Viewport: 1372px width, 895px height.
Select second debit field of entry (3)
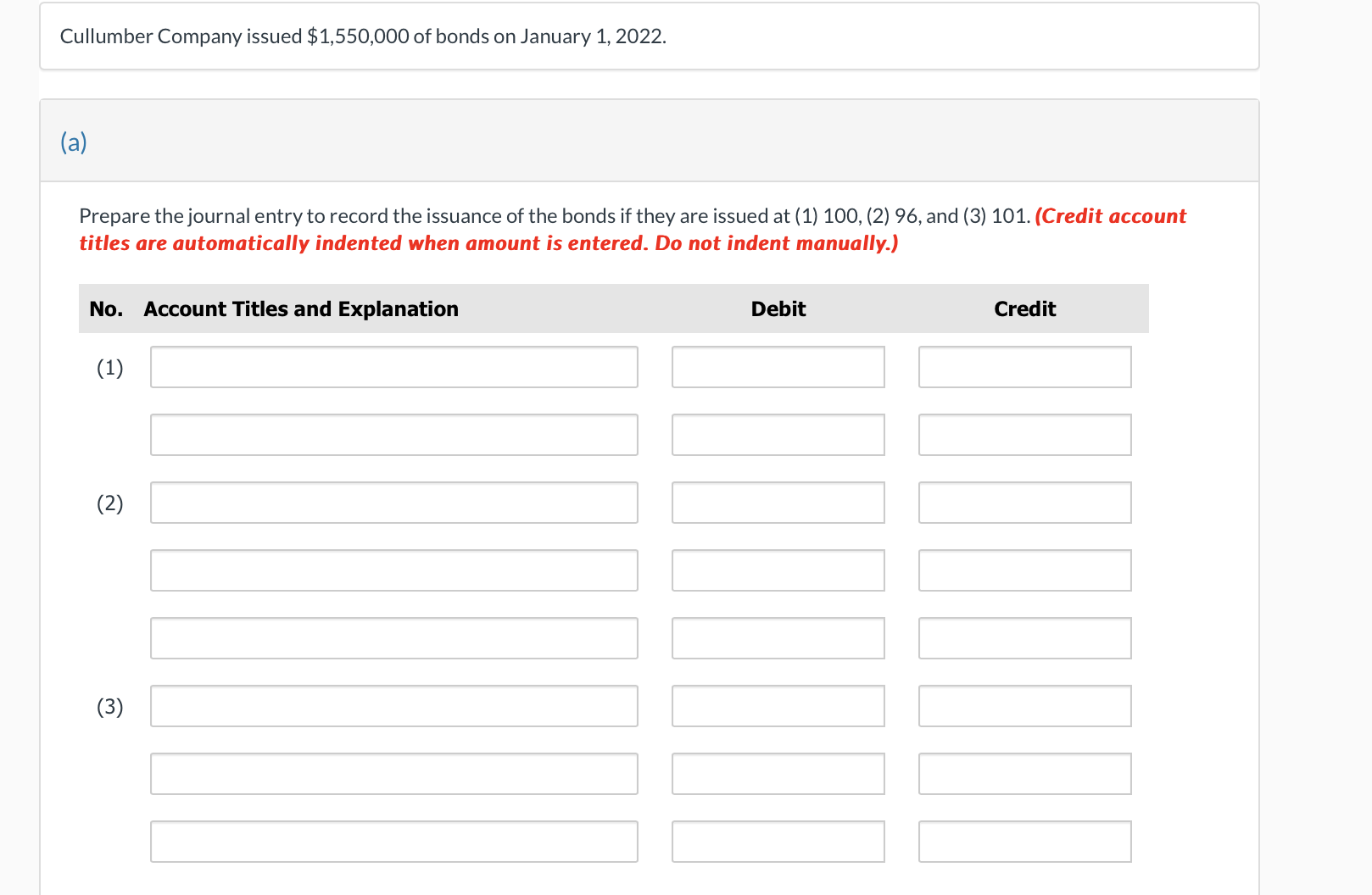778,774
